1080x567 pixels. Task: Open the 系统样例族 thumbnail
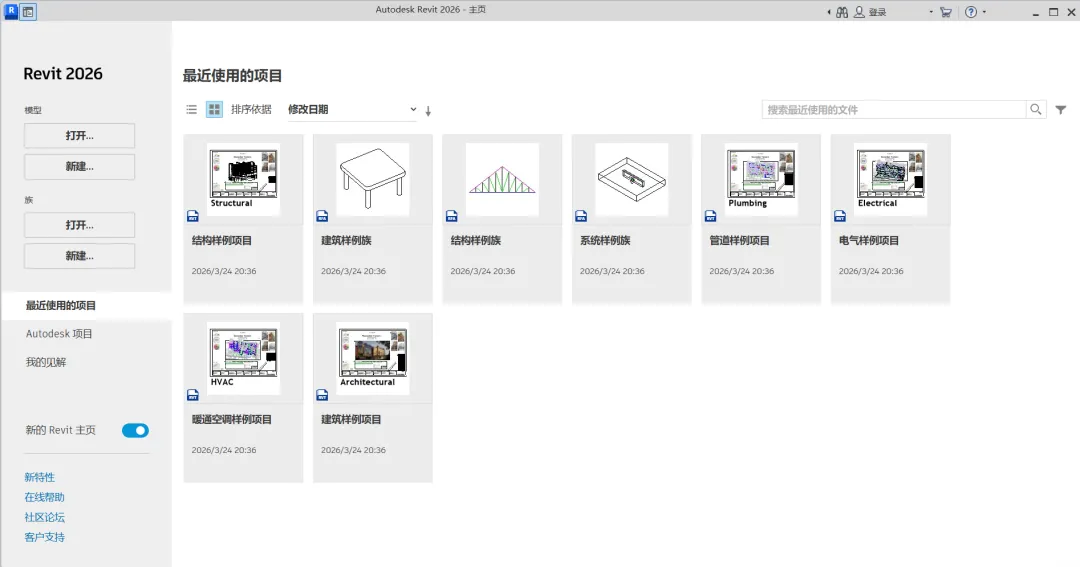(x=632, y=179)
